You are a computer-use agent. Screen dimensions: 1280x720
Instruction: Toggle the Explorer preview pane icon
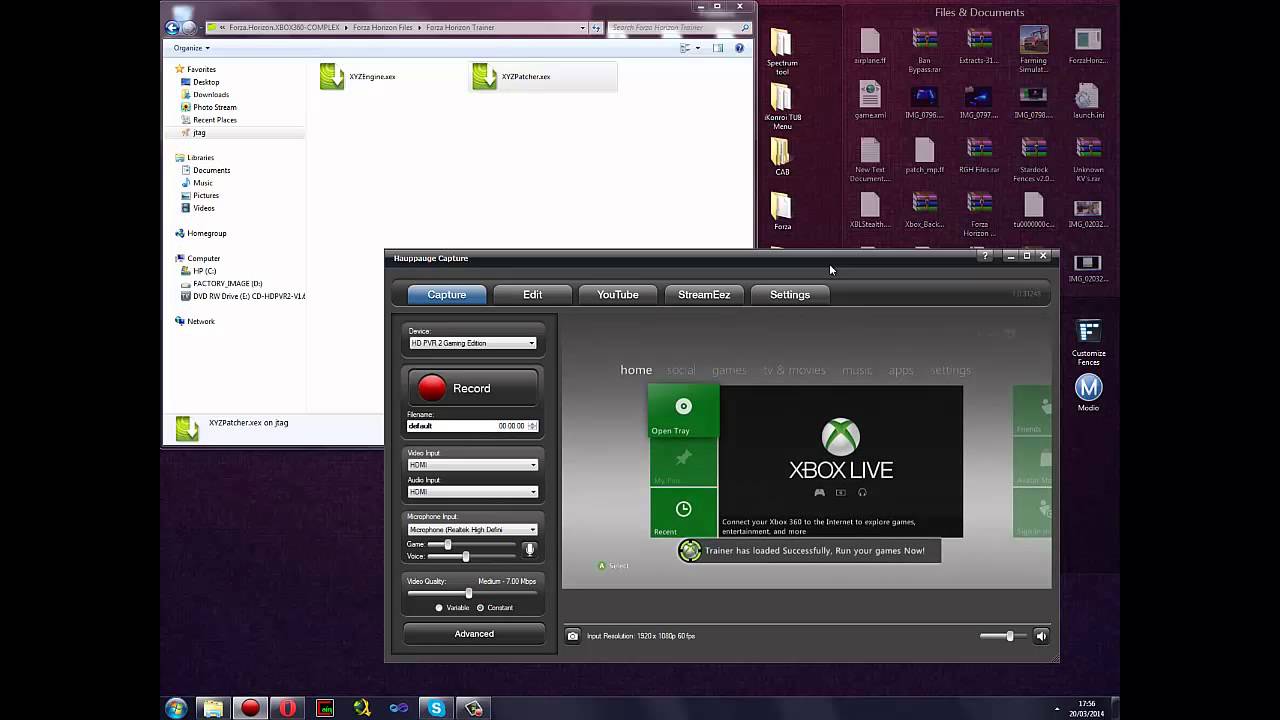[718, 48]
